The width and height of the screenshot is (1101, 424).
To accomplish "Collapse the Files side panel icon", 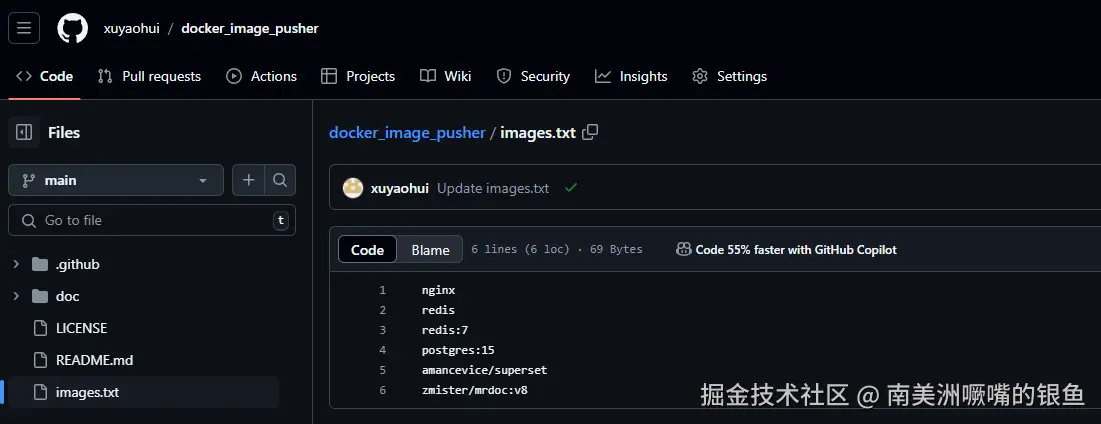I will [24, 132].
